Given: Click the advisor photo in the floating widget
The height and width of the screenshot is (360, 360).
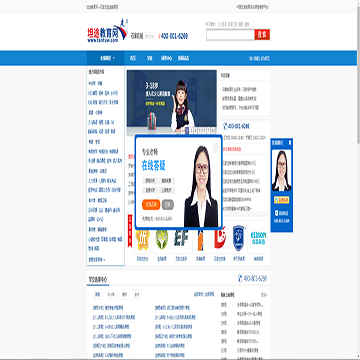Looking at the screenshot, I should pos(282,170).
